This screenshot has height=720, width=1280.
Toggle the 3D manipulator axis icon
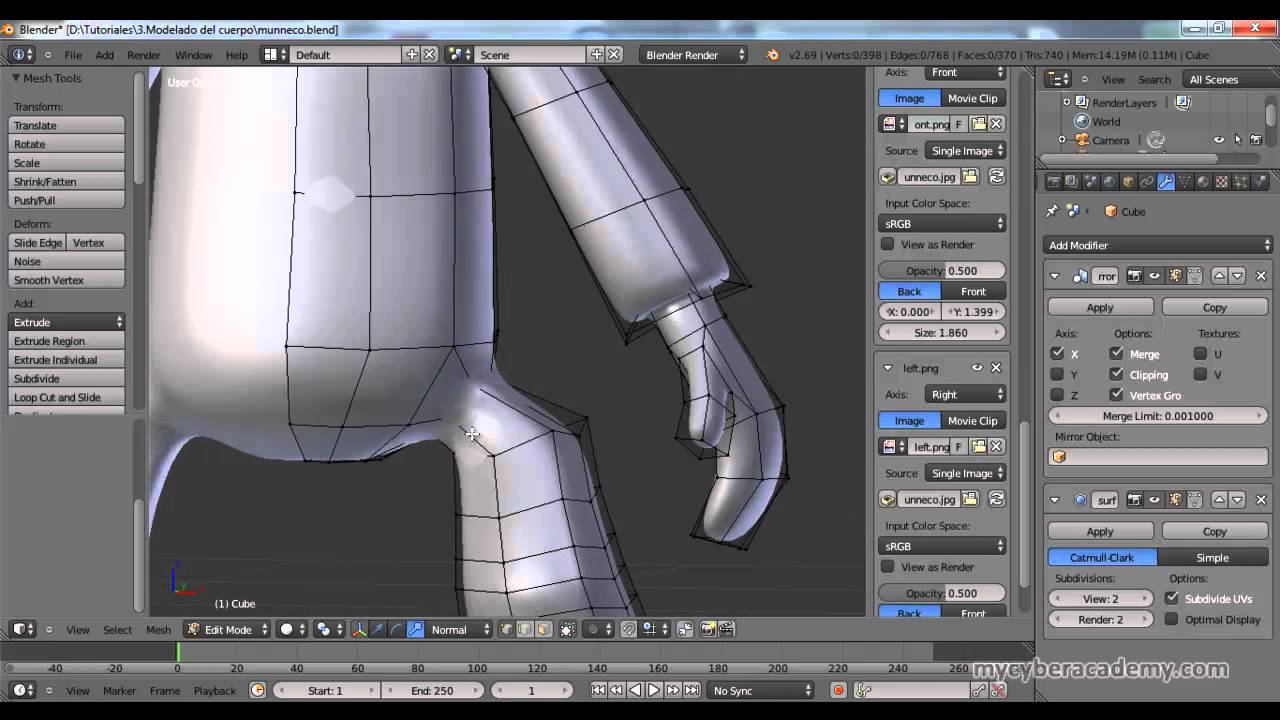359,629
